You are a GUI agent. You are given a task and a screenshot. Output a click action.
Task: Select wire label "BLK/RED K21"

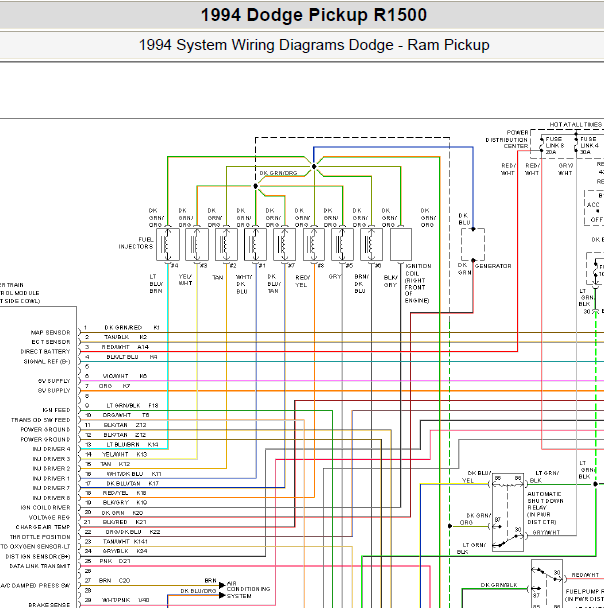point(124,522)
